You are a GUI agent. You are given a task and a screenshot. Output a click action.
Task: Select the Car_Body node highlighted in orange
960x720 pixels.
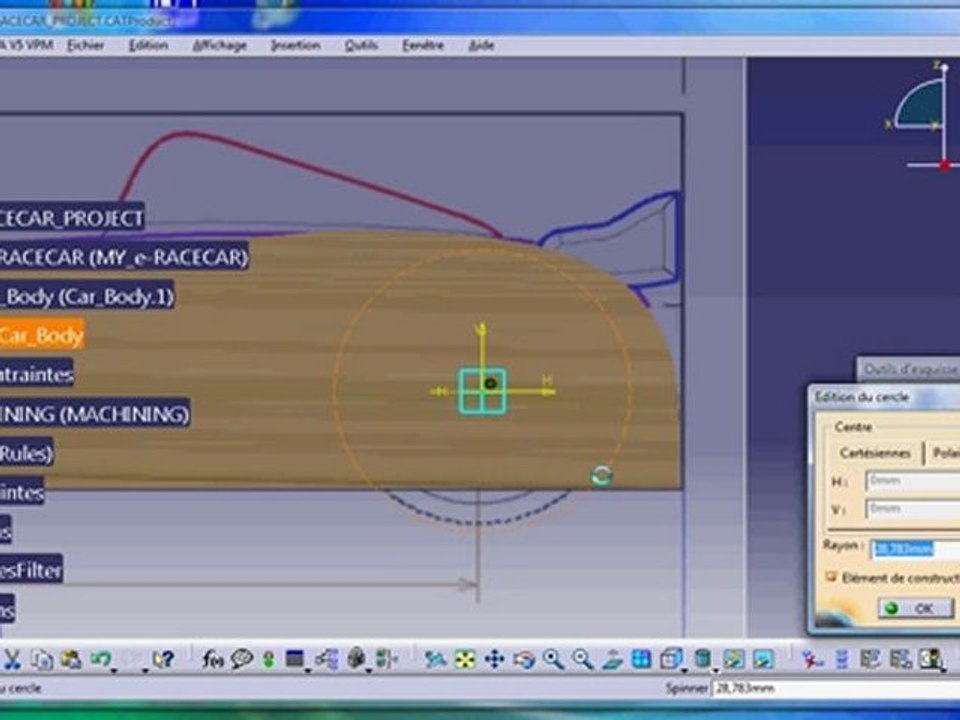click(x=41, y=336)
